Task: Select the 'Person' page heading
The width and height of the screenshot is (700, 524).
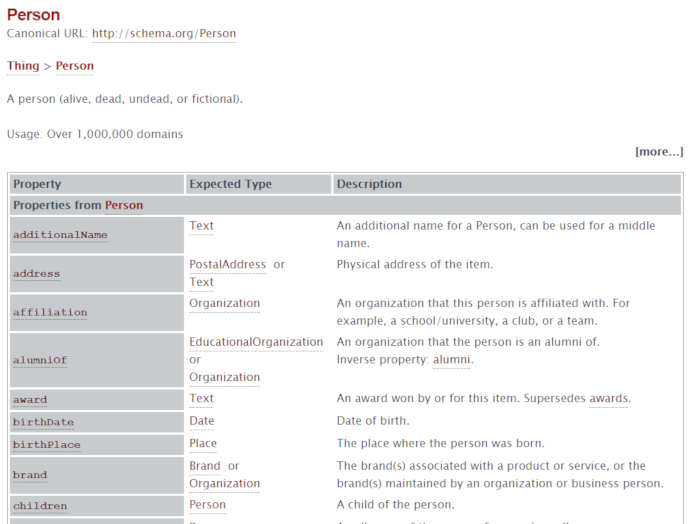Action: [33, 15]
